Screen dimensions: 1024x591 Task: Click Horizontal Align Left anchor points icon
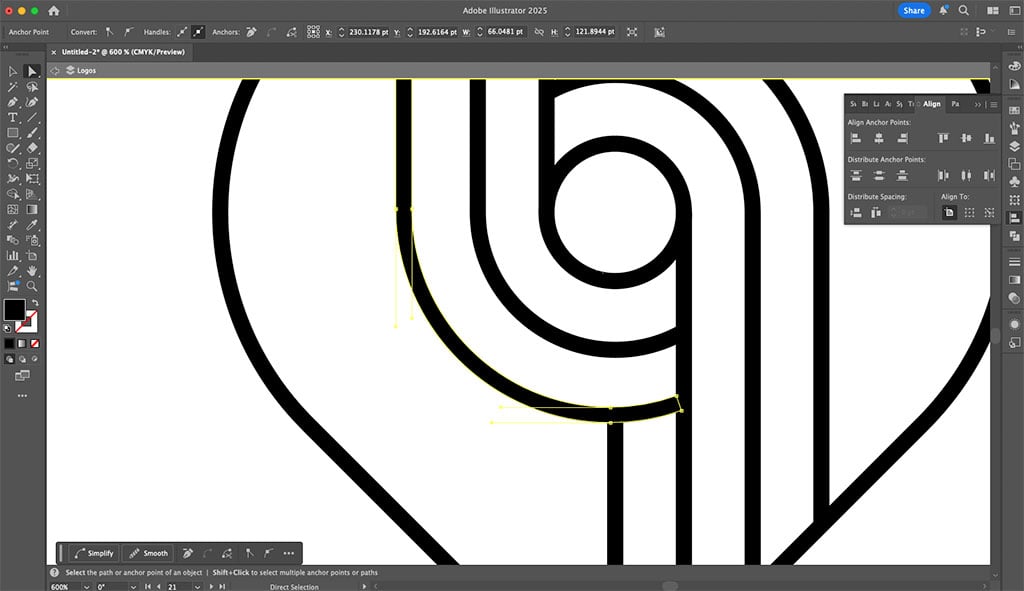tap(855, 138)
